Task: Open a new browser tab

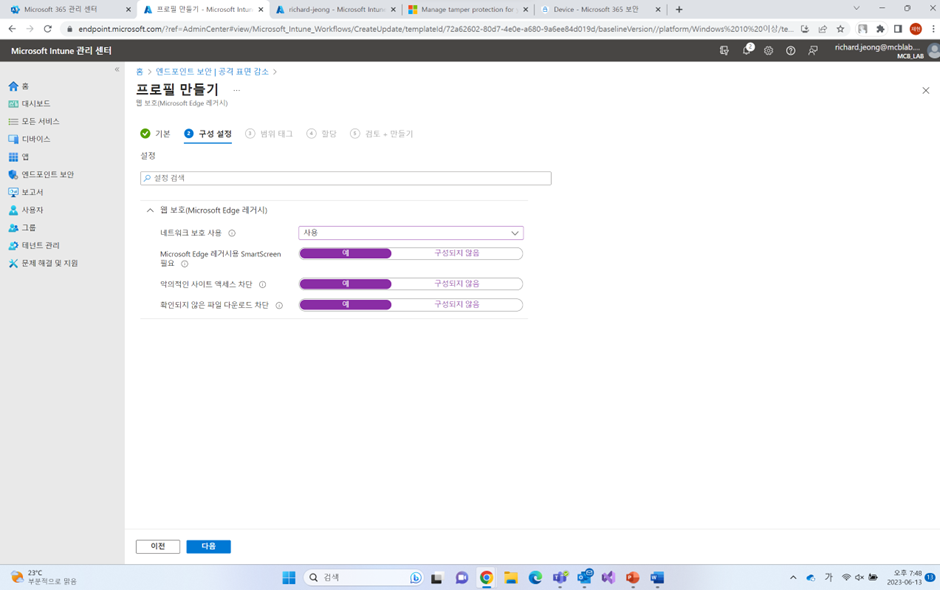Action: coord(679,10)
